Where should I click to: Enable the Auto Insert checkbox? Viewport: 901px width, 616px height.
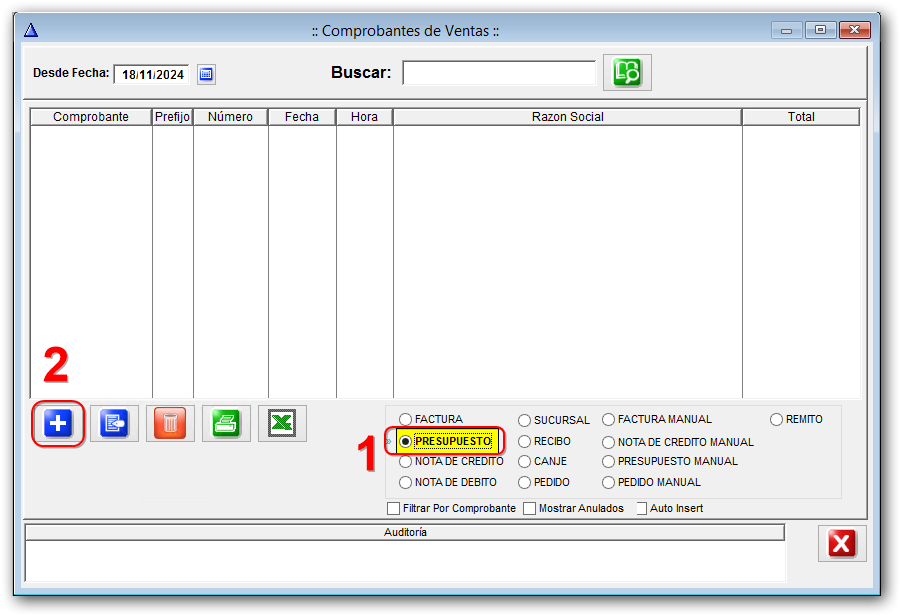(x=642, y=508)
